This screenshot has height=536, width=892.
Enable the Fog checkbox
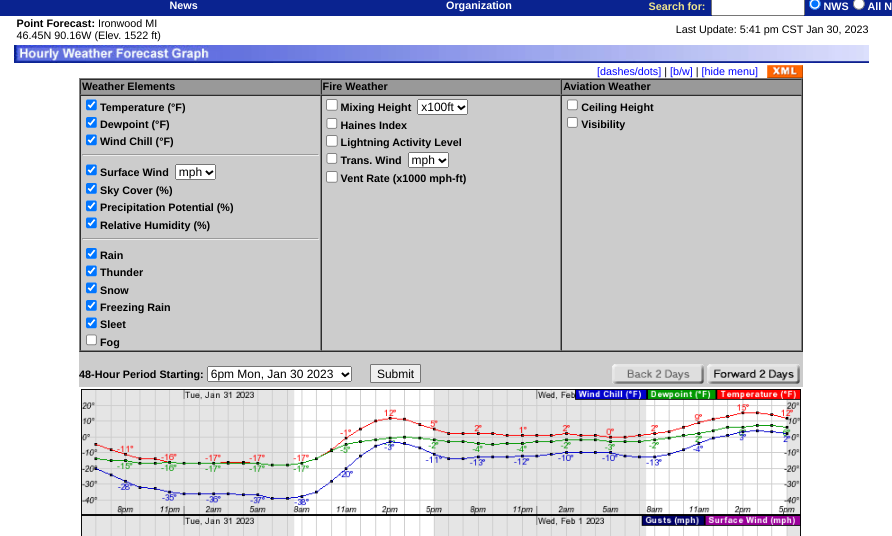(92, 340)
